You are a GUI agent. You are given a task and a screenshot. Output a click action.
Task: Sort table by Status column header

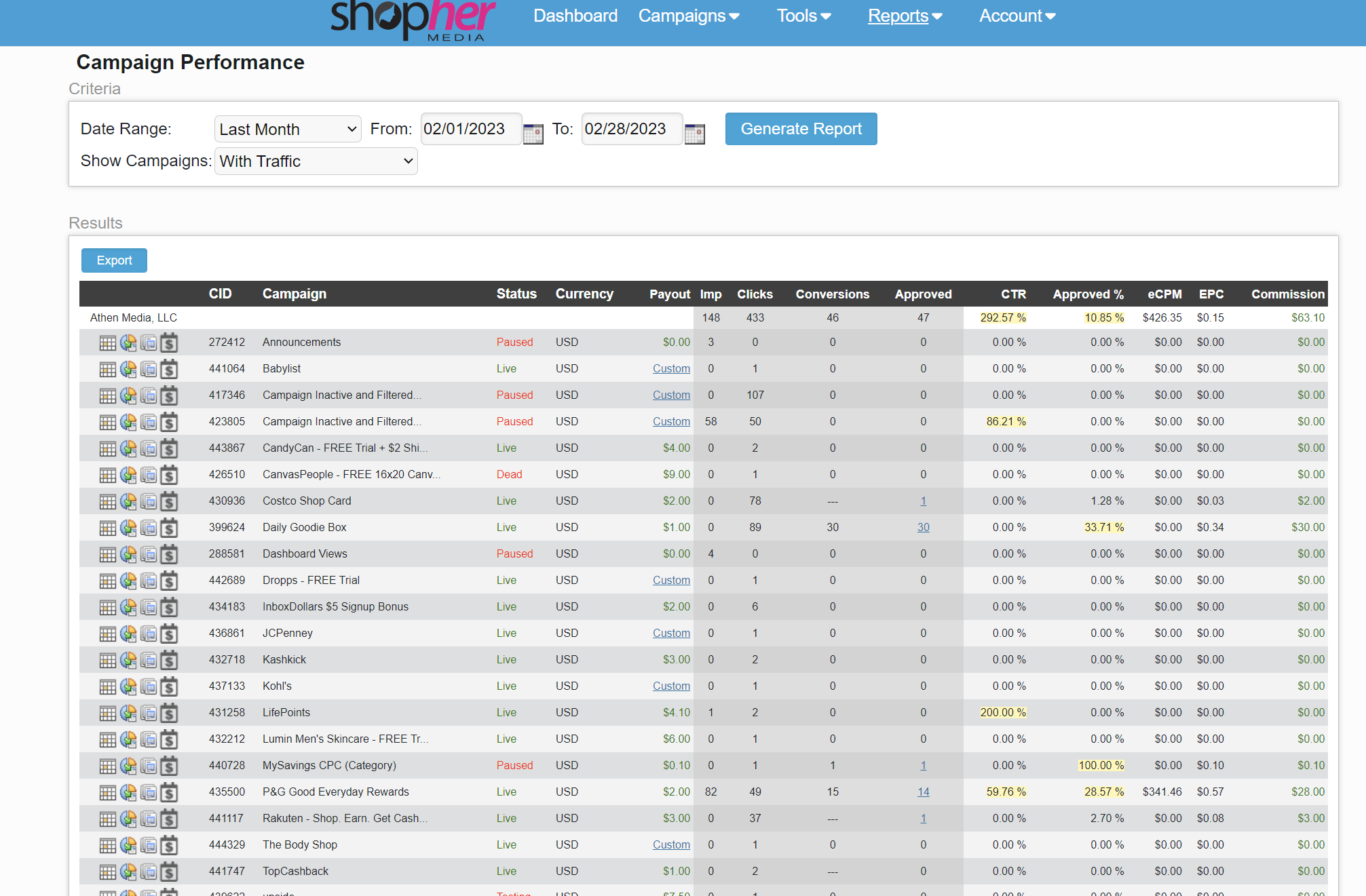point(516,294)
